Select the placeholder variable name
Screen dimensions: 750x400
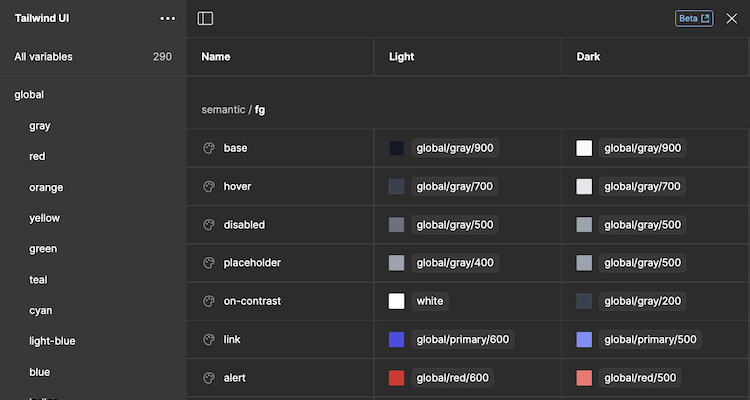[x=252, y=263]
